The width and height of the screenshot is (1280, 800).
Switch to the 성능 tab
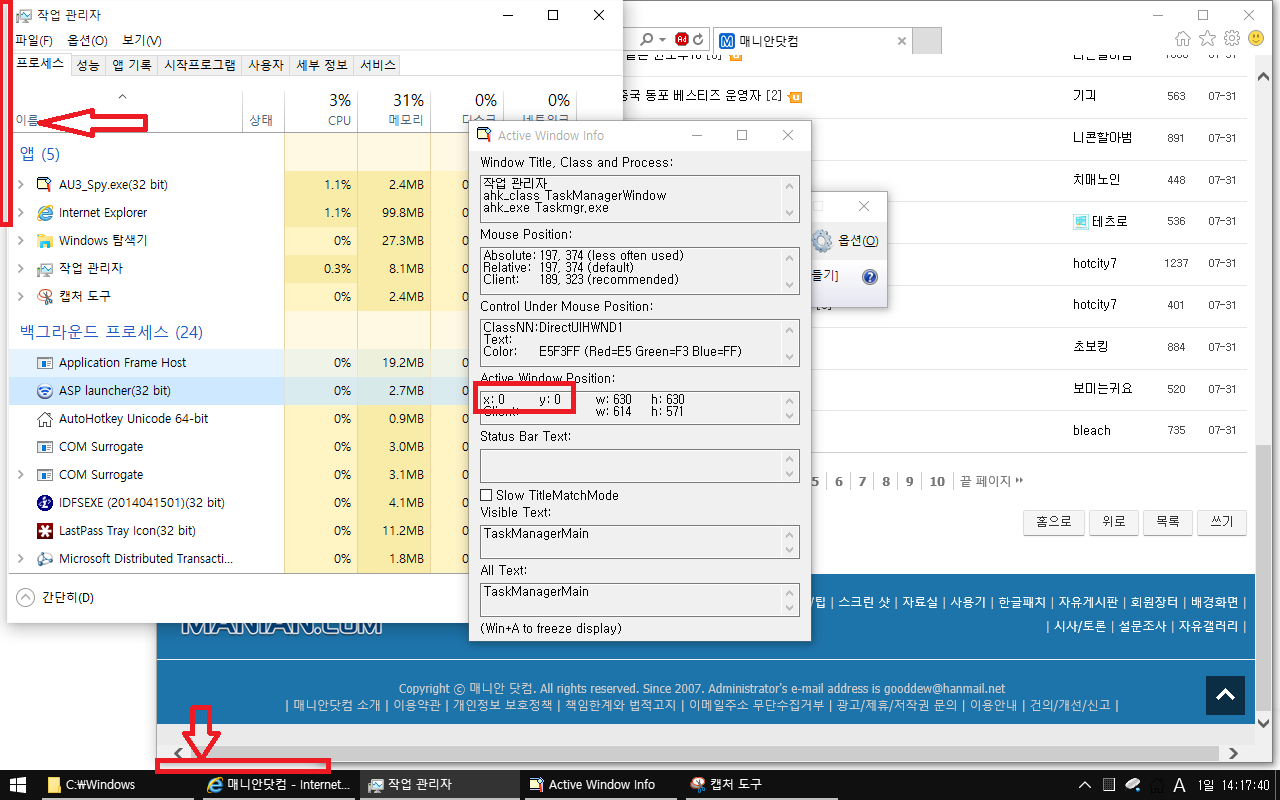click(x=88, y=65)
